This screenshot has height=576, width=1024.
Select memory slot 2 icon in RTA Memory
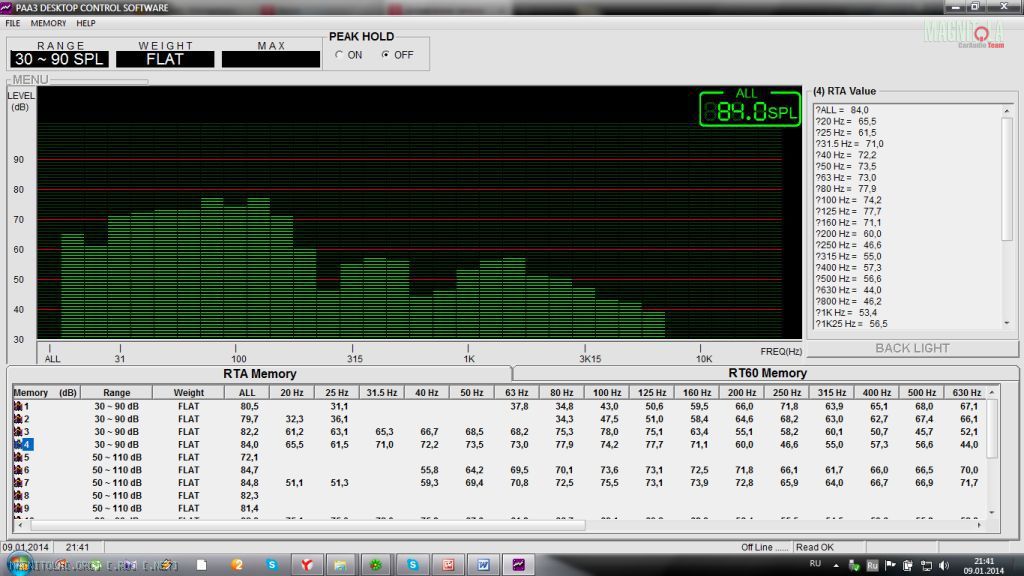[x=18, y=419]
